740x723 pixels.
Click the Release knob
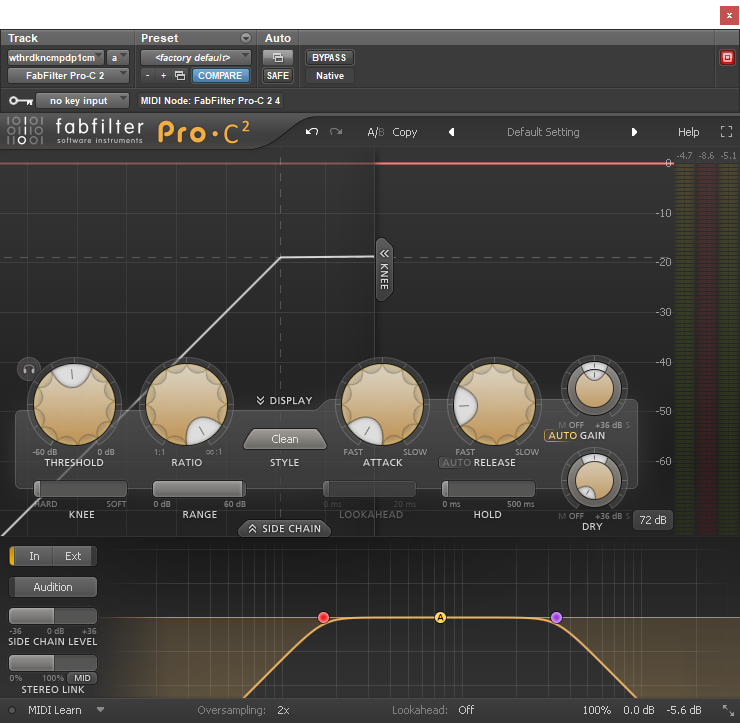click(494, 404)
